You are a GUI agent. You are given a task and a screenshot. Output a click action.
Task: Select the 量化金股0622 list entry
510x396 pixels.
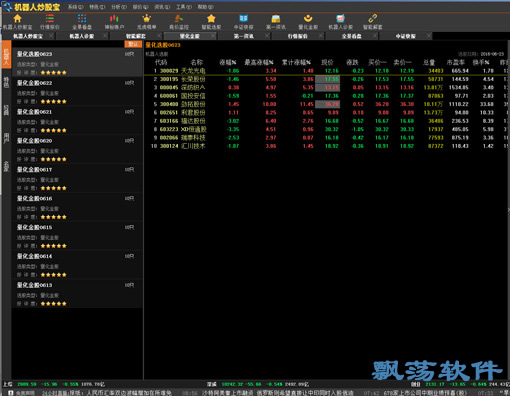coord(77,91)
